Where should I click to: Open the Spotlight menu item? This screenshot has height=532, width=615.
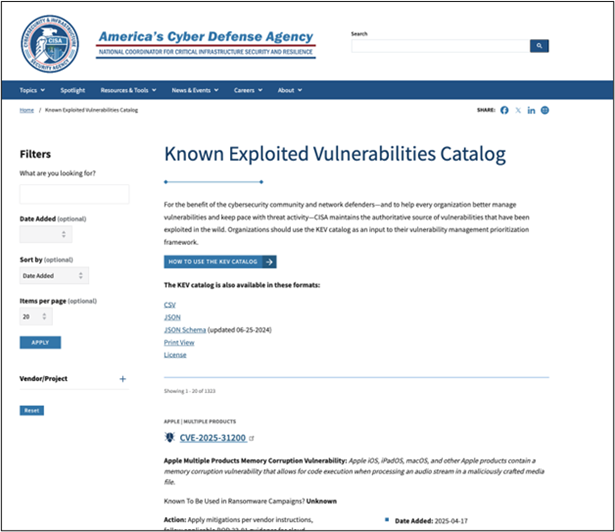[x=73, y=90]
